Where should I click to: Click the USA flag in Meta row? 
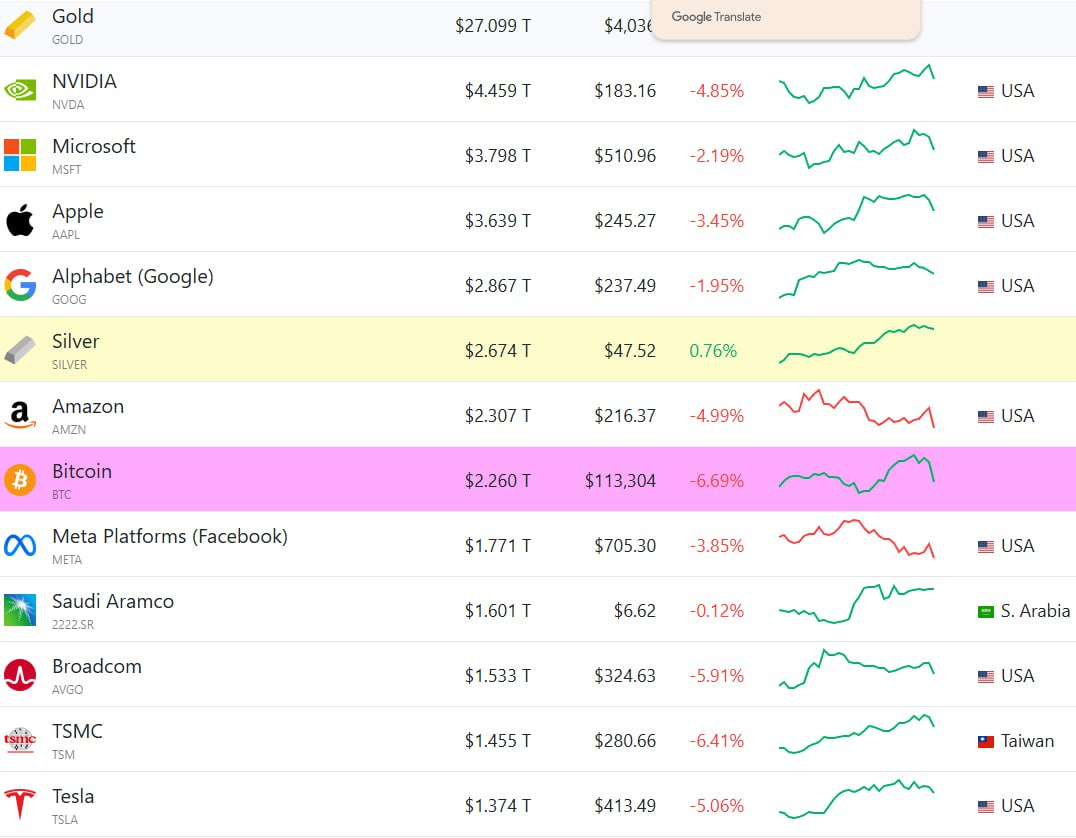tap(985, 546)
